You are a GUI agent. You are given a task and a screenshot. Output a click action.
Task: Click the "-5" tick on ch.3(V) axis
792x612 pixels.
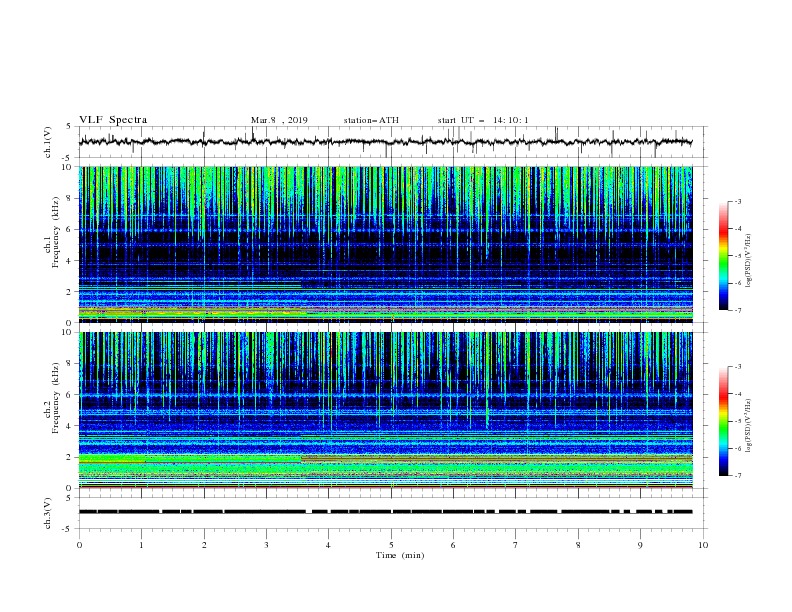click(x=68, y=529)
